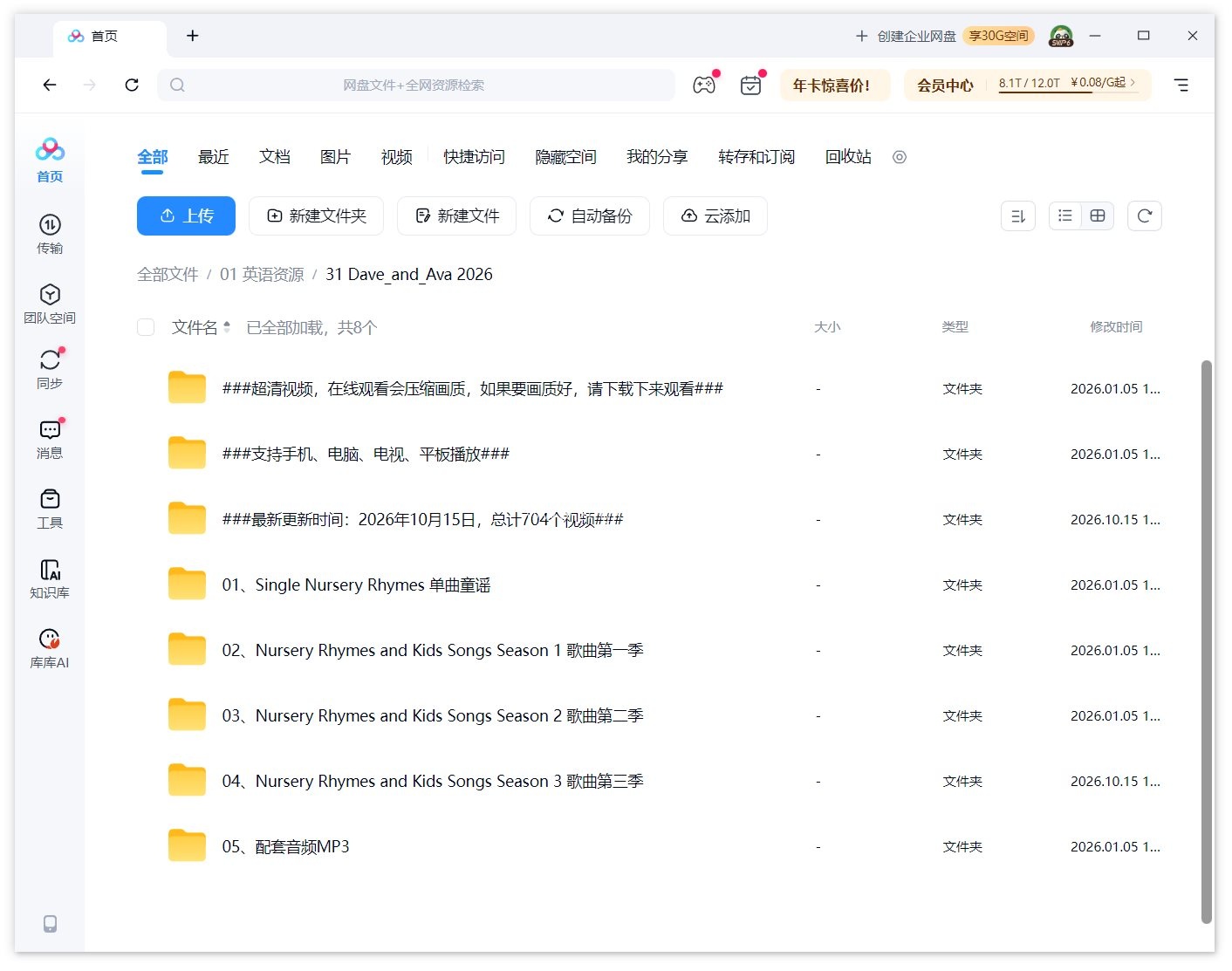The image size is (1232, 971).
Task: Open the 我的分享 tab
Action: 657,157
